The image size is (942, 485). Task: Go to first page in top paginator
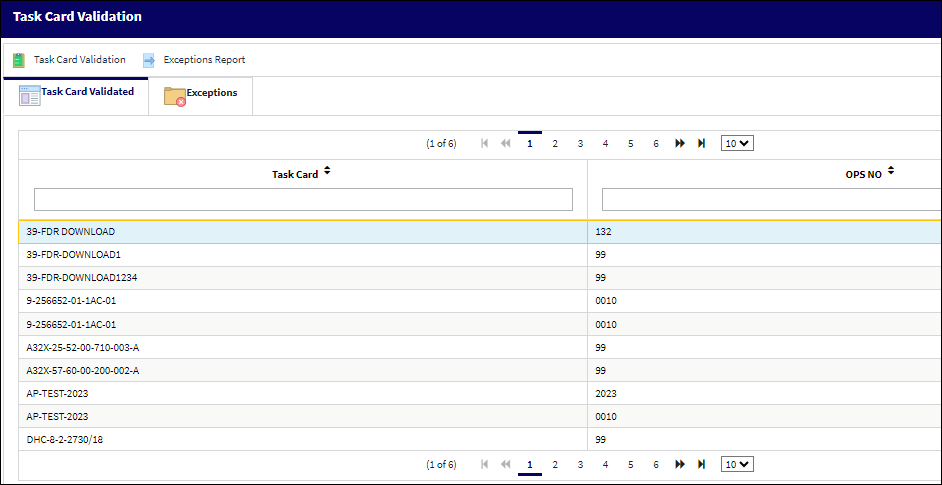tap(485, 144)
